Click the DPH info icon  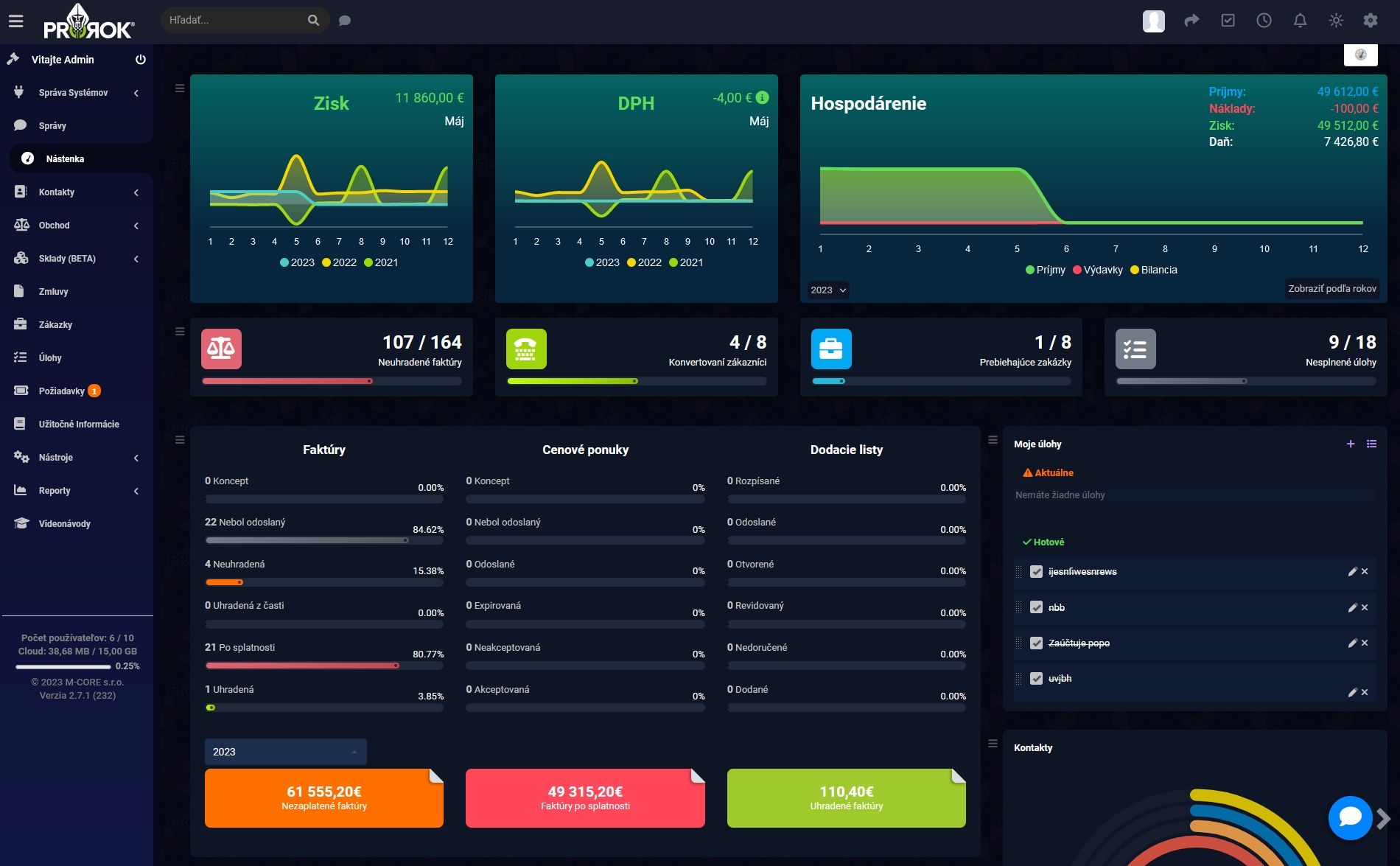763,97
